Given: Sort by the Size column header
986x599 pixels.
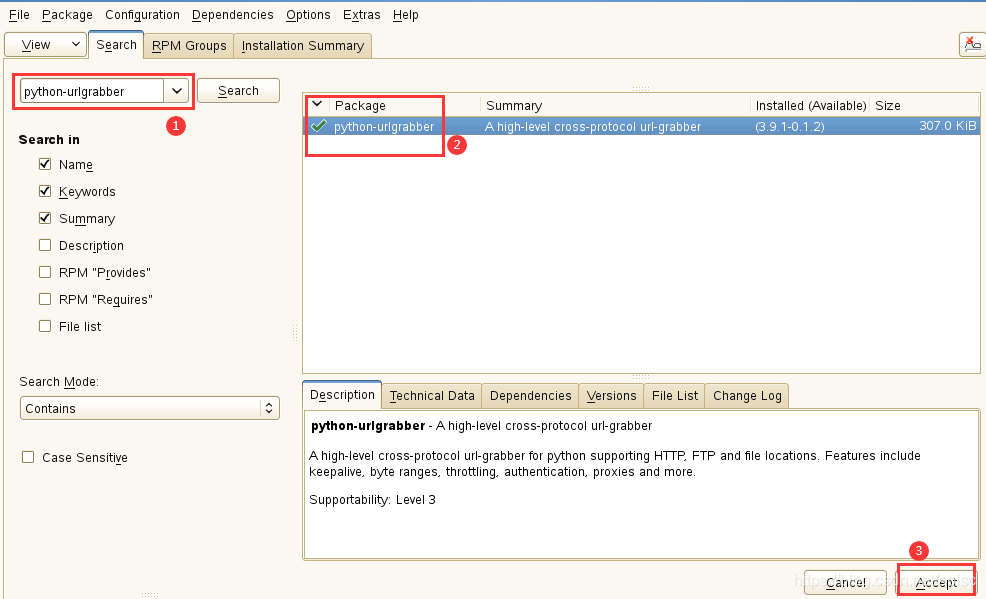Looking at the screenshot, I should coord(924,105).
